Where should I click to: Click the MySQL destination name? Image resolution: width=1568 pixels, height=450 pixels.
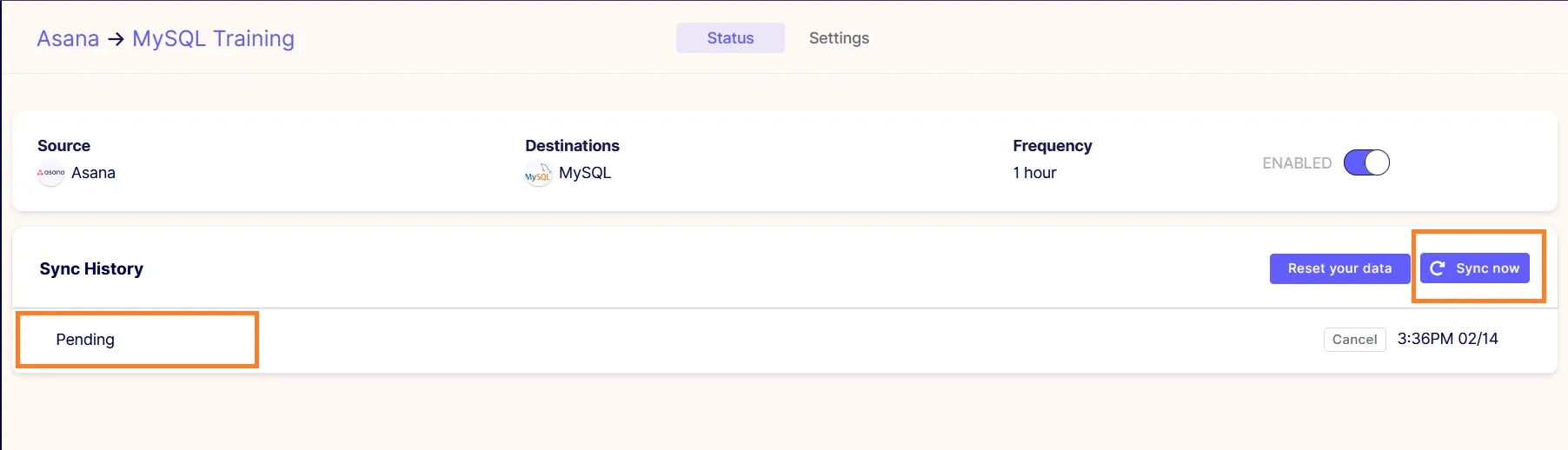(x=585, y=173)
